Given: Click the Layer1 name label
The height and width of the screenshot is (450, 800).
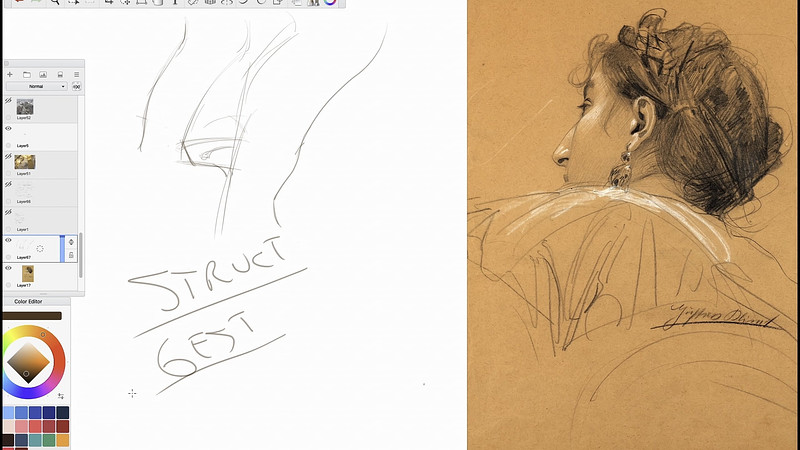Looking at the screenshot, I should click(x=22, y=230).
